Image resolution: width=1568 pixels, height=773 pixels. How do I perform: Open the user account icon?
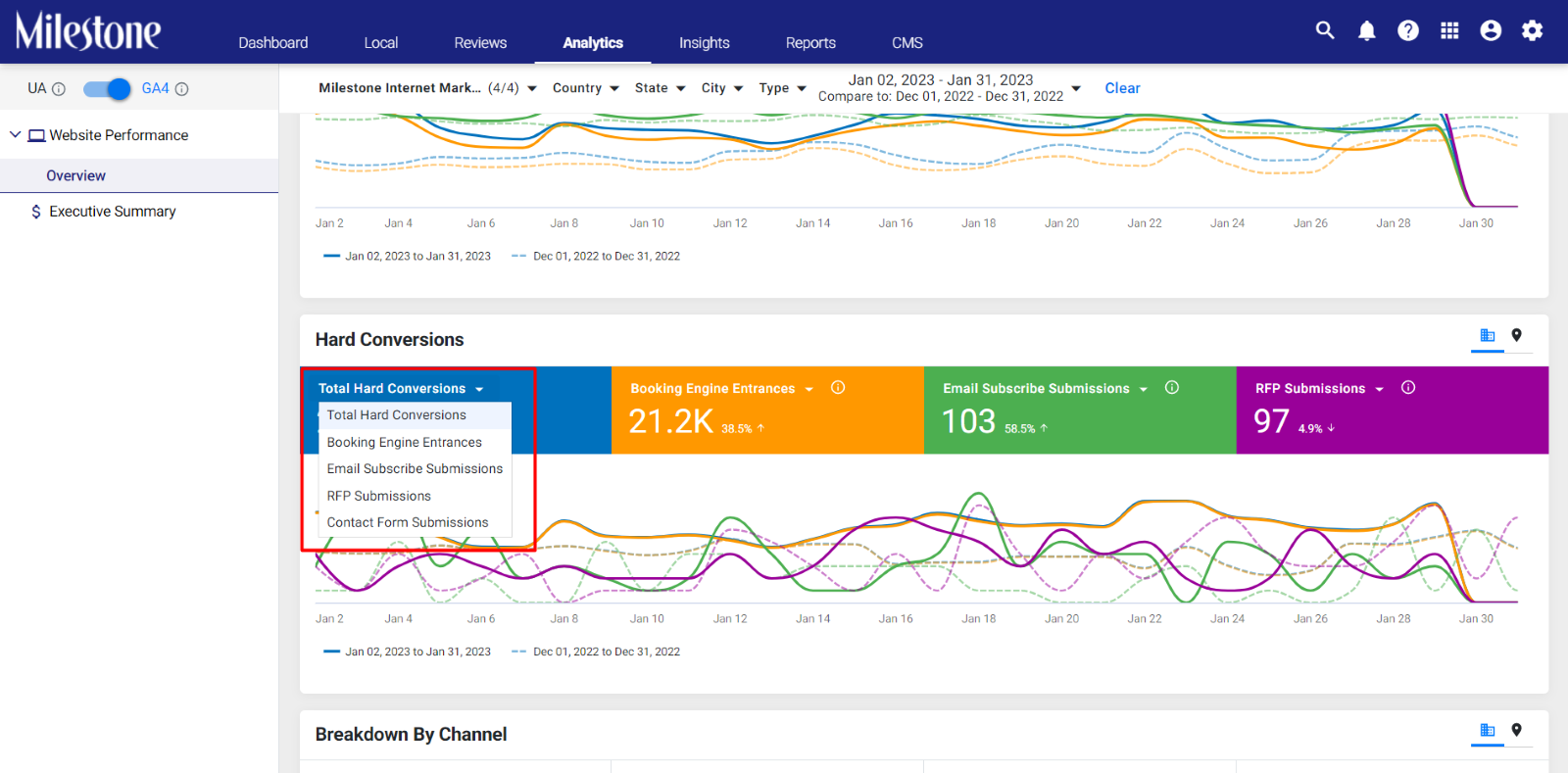(1491, 31)
